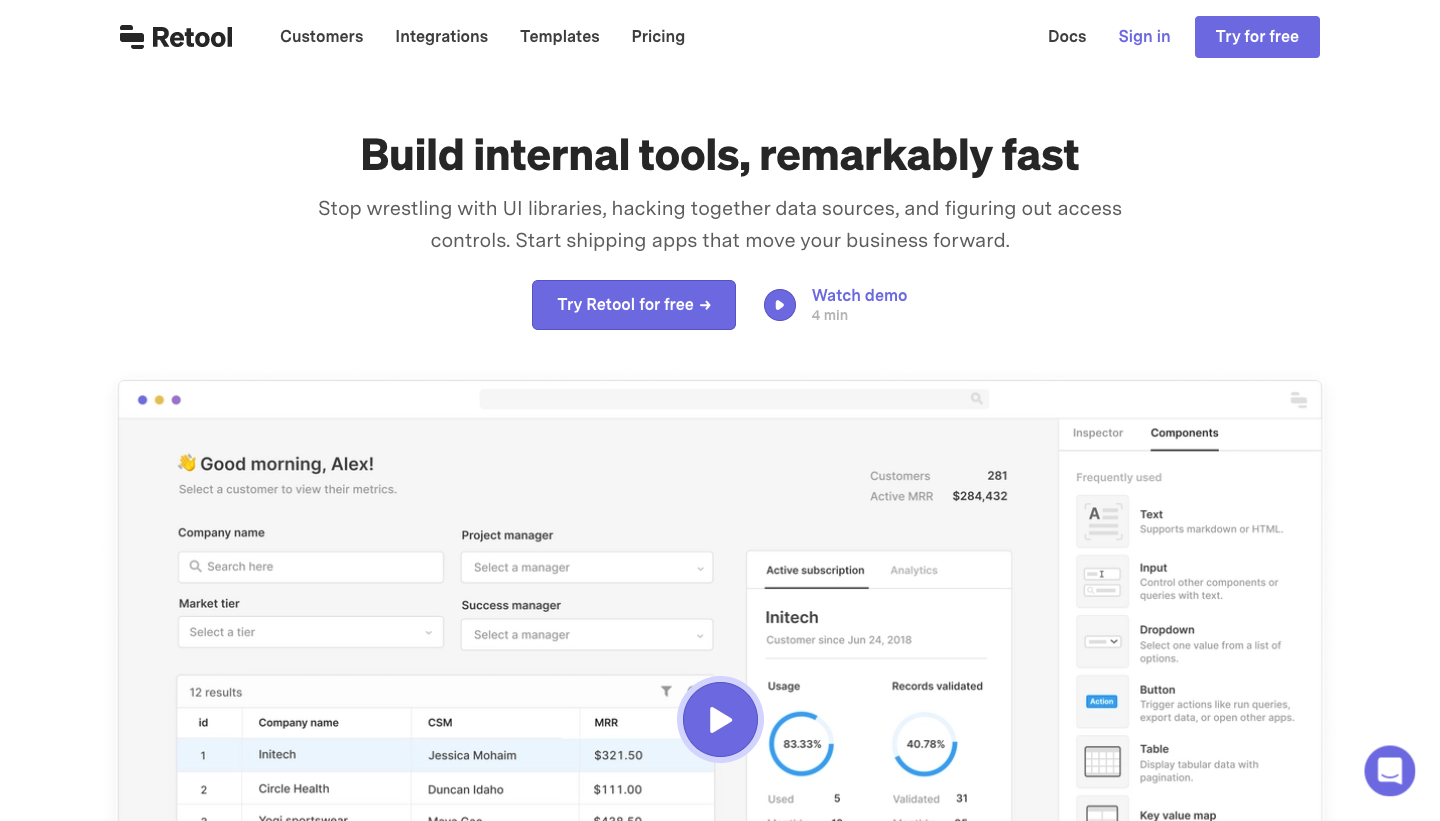Image resolution: width=1440 pixels, height=821 pixels.
Task: Click the Input component icon
Action: point(1102,581)
